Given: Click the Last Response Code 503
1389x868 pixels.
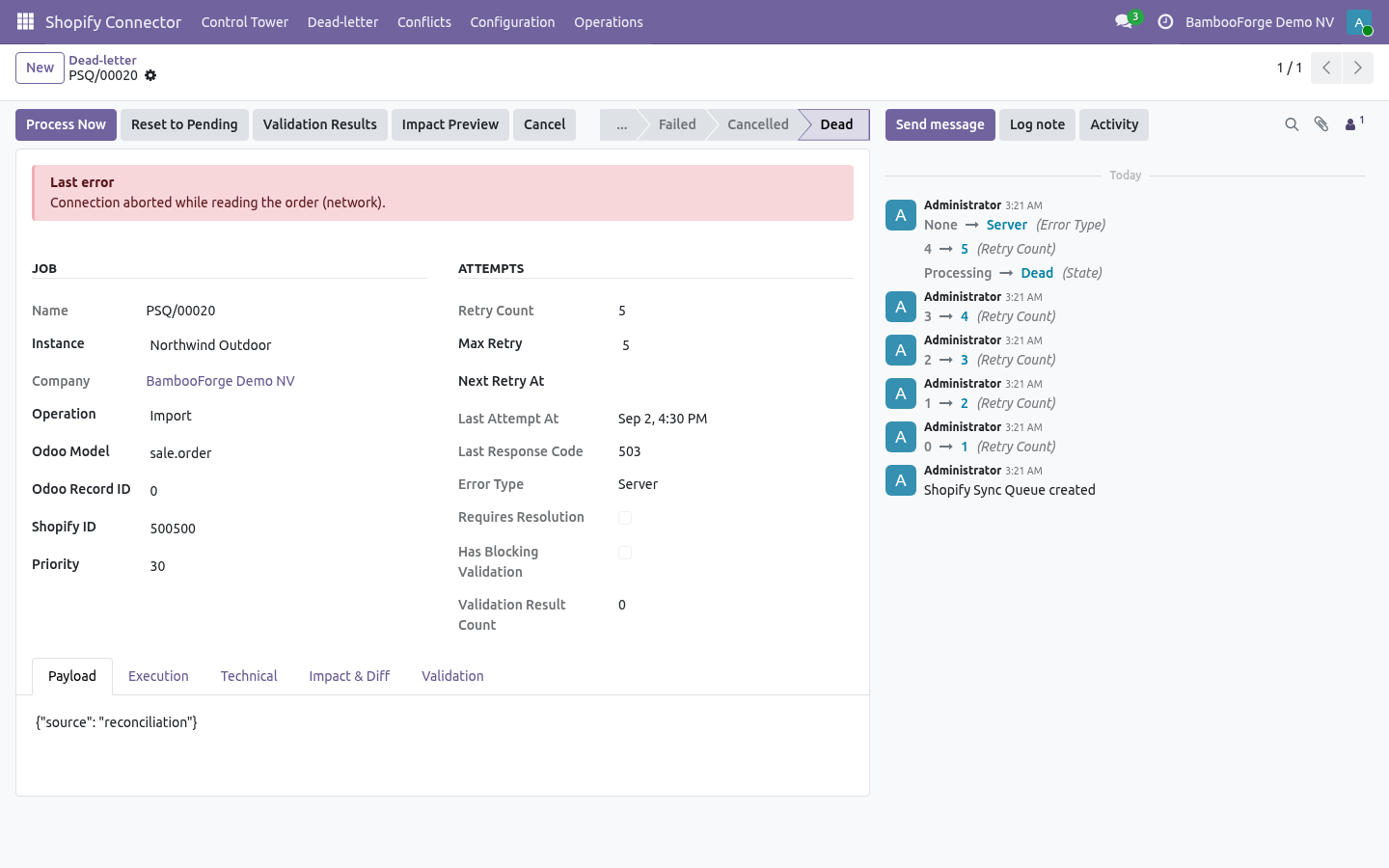Looking at the screenshot, I should pyautogui.click(x=630, y=451).
